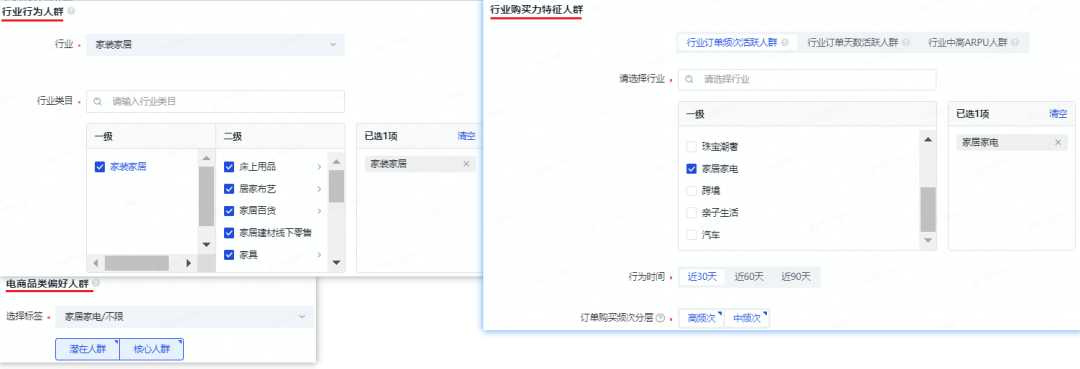Focus the 请选择行业 search field
The height and width of the screenshot is (369, 1080).
(x=807, y=80)
